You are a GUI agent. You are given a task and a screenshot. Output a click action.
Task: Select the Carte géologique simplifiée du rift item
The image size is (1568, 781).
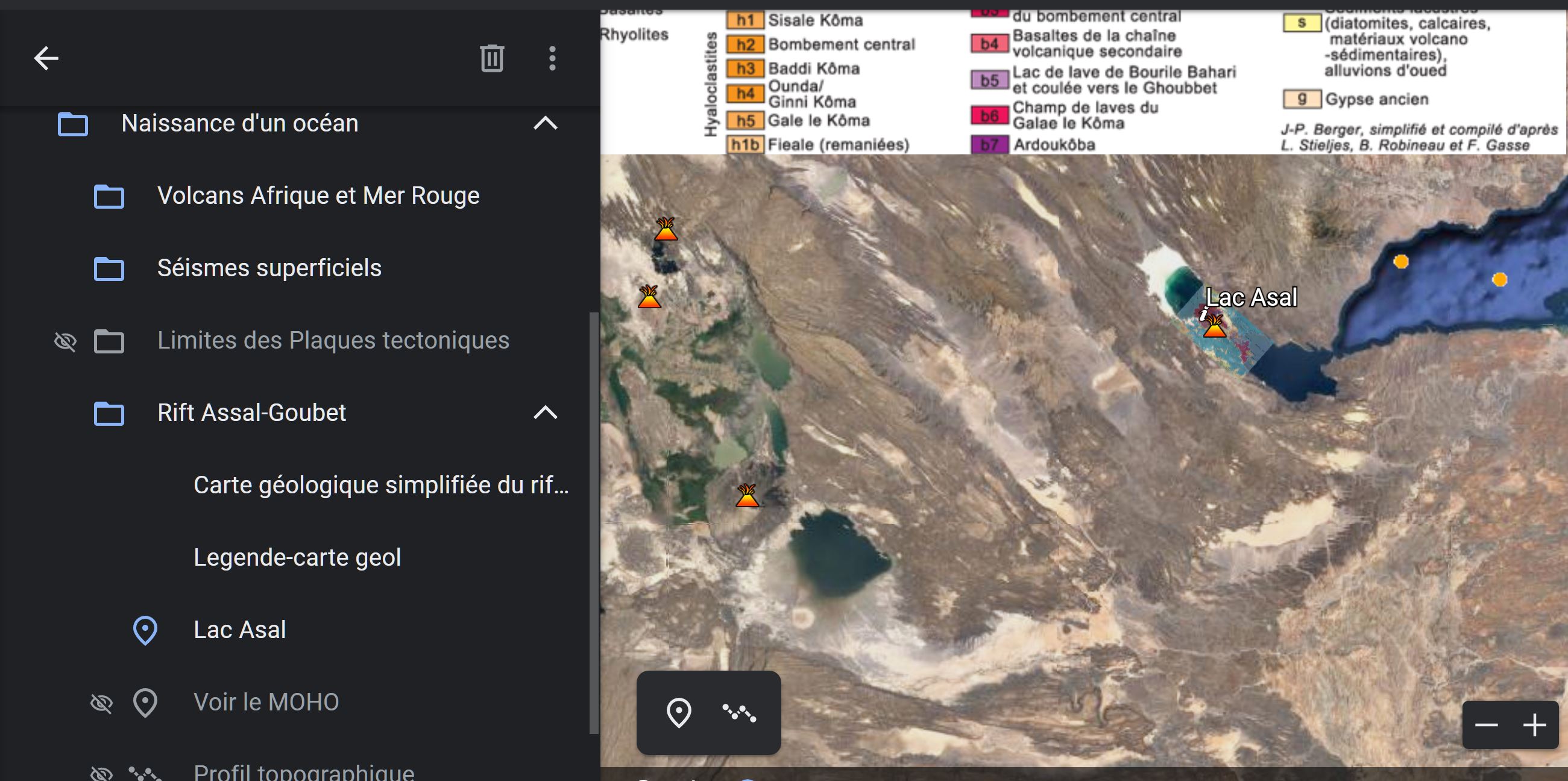click(x=380, y=485)
